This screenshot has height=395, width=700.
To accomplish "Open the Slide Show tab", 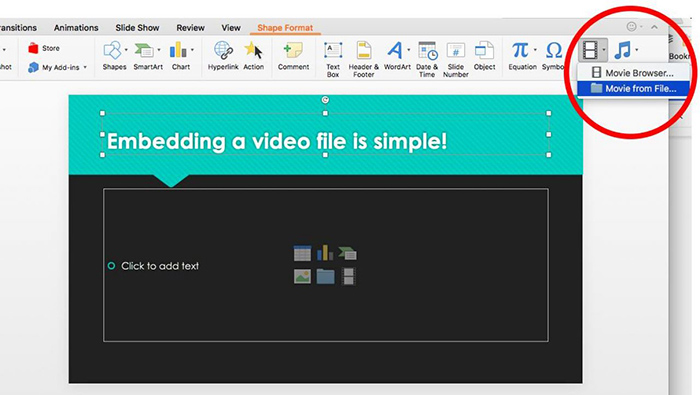I will (137, 28).
